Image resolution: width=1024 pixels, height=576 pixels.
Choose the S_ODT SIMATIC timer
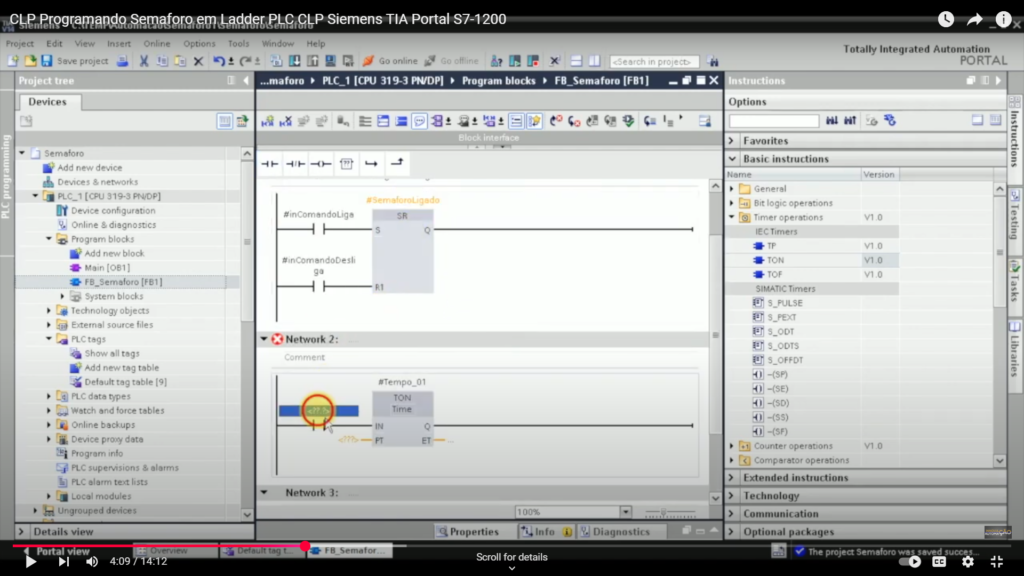(x=782, y=332)
